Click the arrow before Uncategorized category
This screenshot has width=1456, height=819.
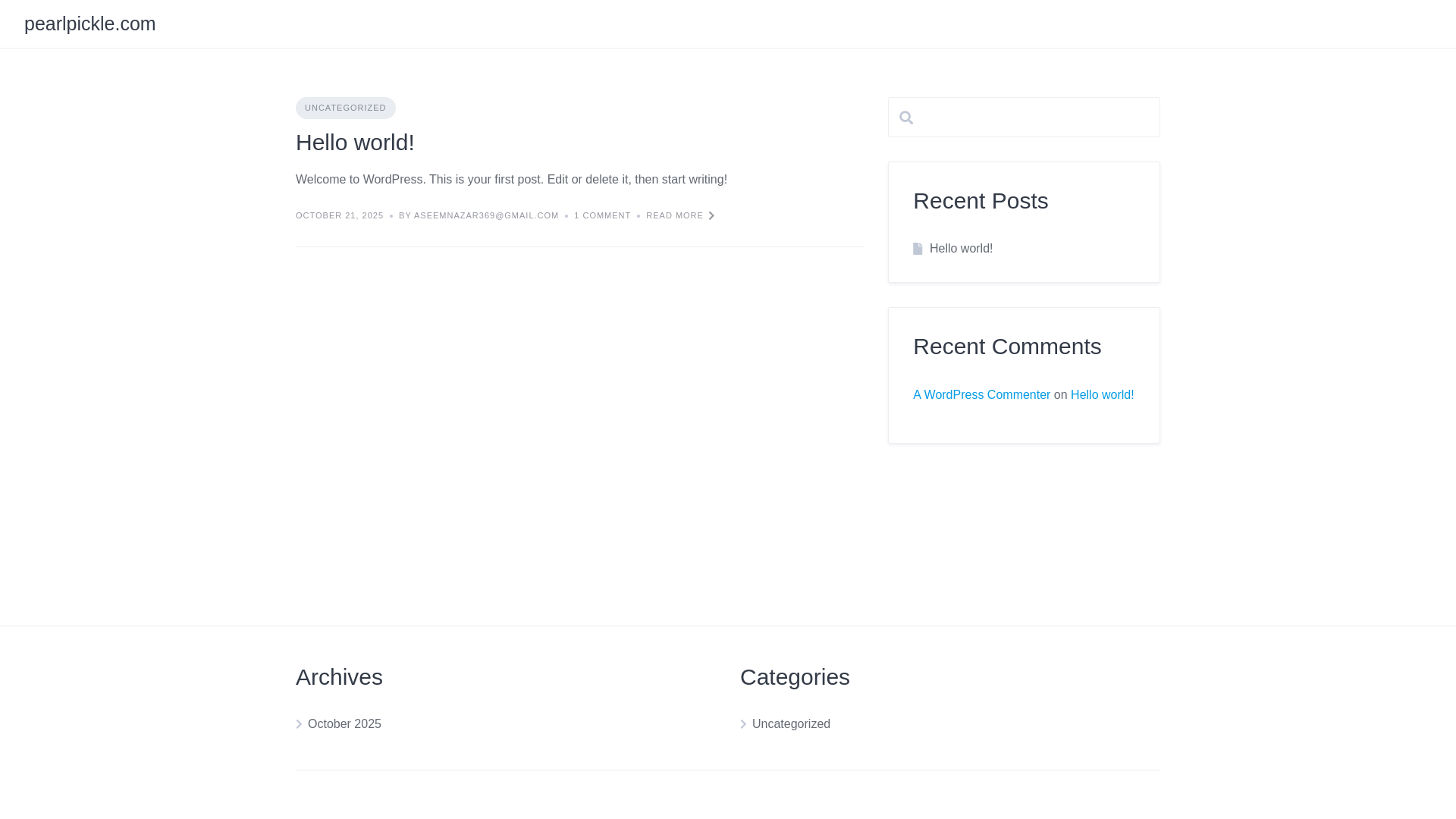pyautogui.click(x=743, y=724)
